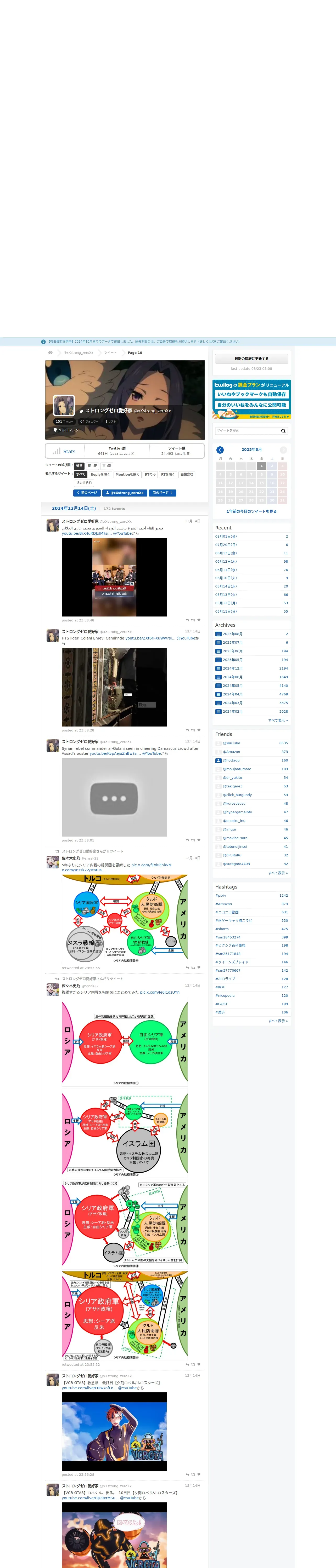Image resolution: width=336 pixels, height=1568 pixels.
Task: Click the Twitter bird icon beside the name
Action: pyautogui.click(x=81, y=412)
